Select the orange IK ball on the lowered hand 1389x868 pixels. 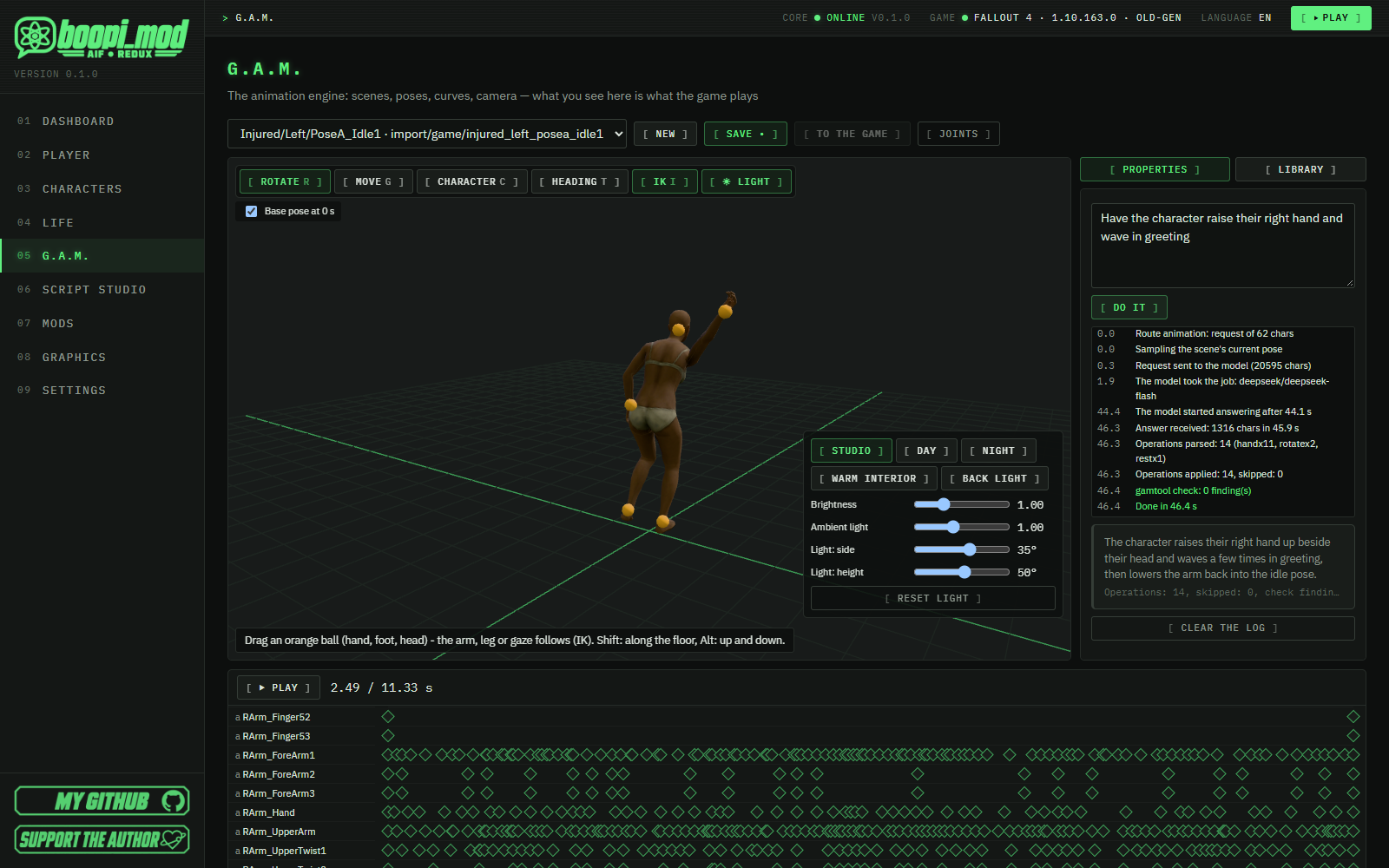631,404
